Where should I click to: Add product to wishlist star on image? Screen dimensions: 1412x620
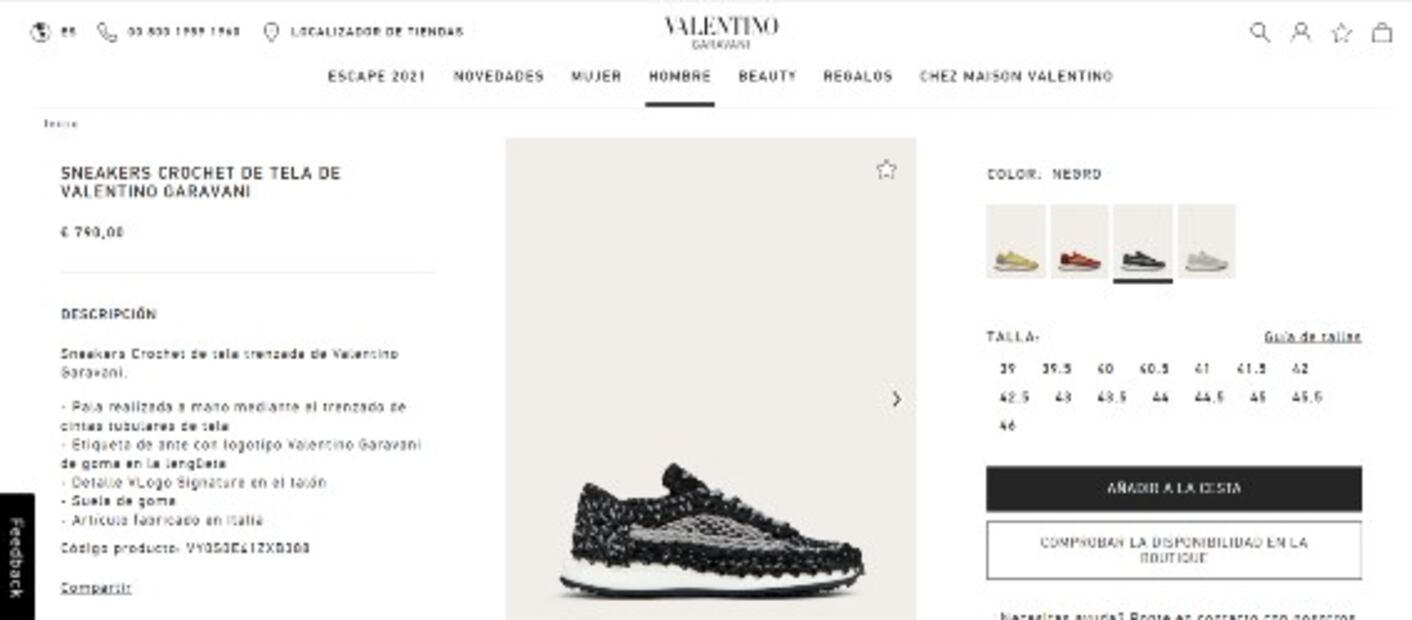tap(886, 169)
